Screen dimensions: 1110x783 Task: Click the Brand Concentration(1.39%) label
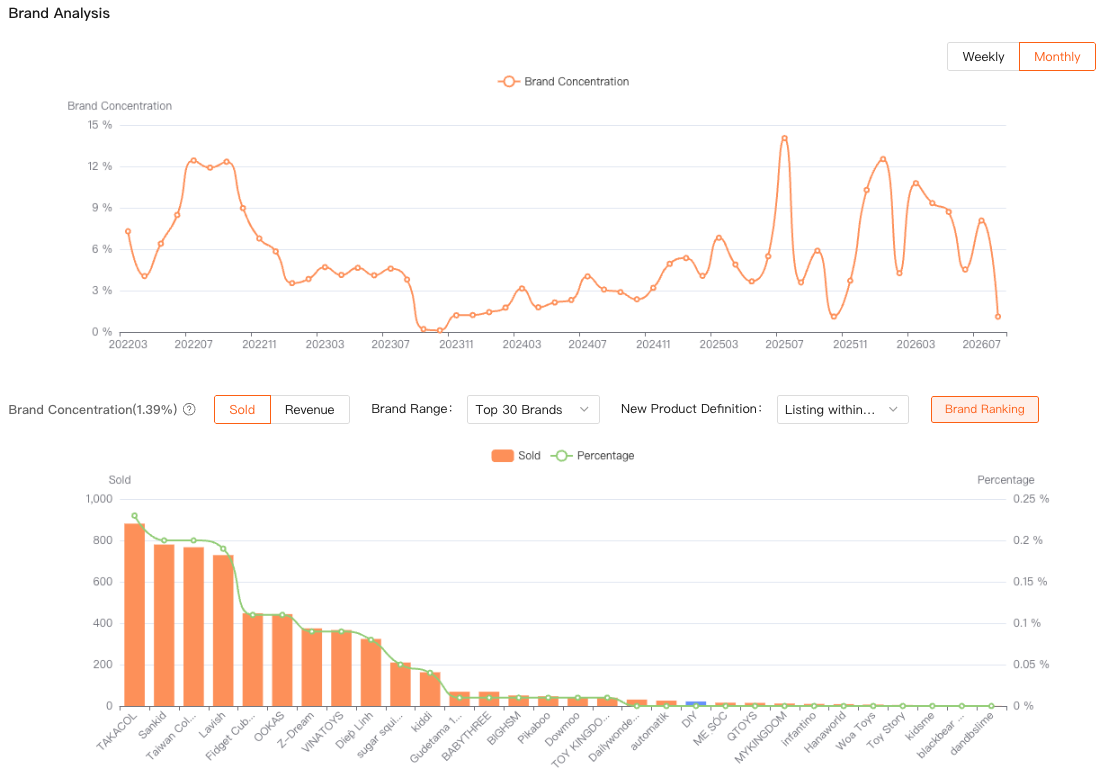pos(93,409)
